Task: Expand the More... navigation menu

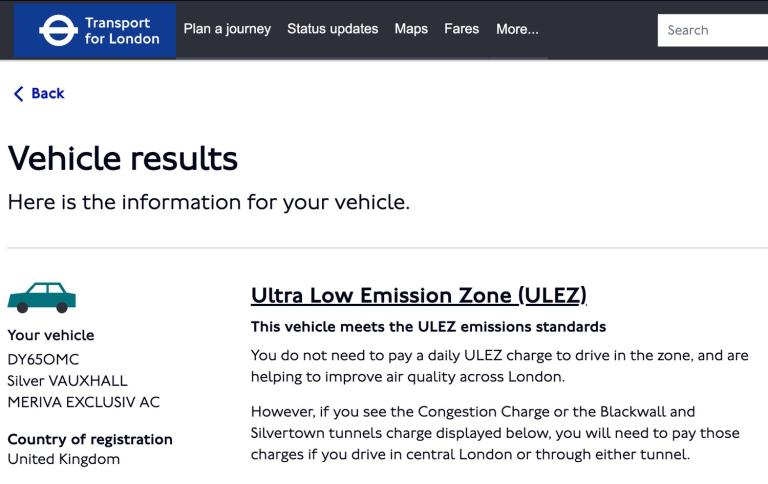Action: point(517,29)
